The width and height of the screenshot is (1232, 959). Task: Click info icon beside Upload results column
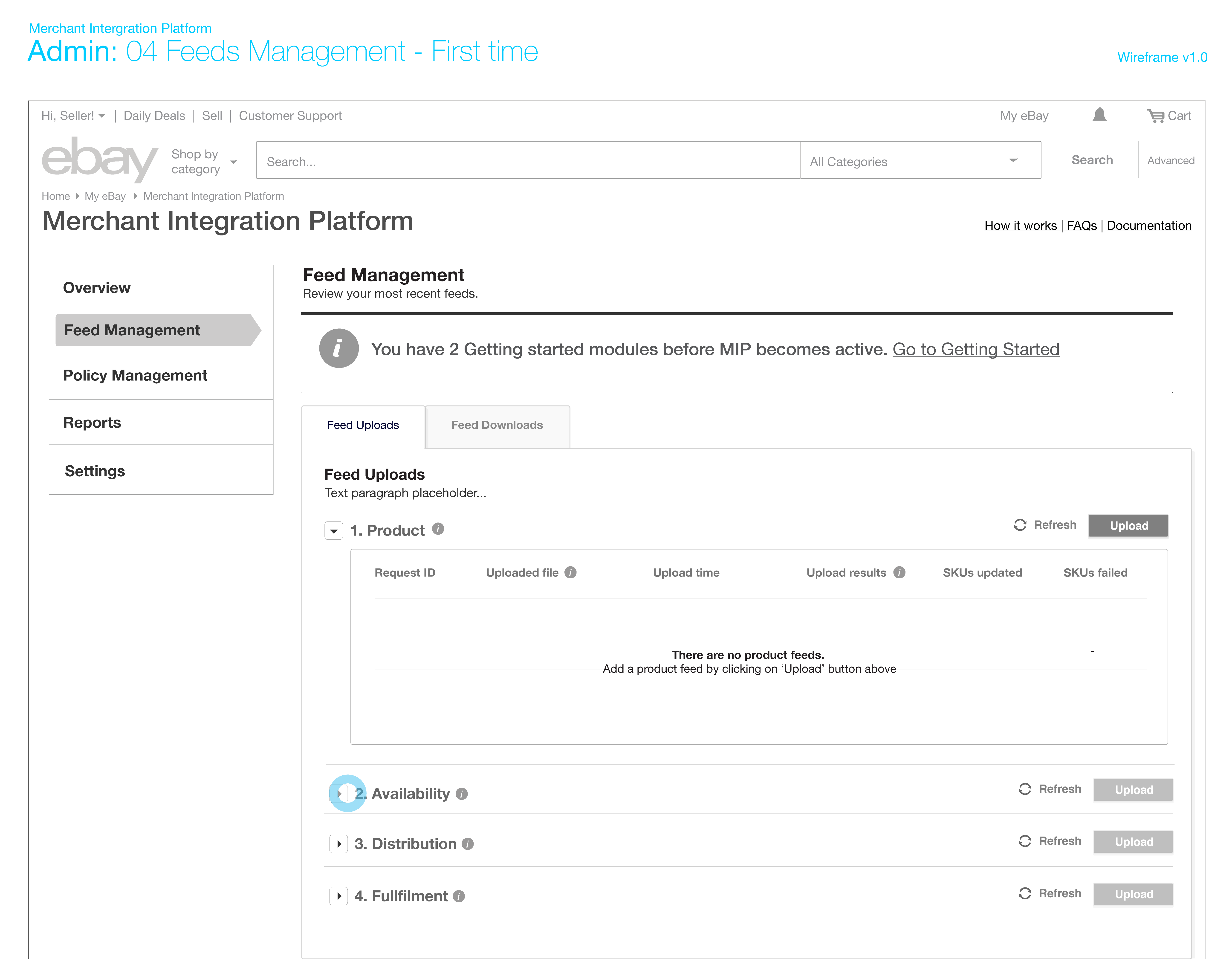click(899, 573)
